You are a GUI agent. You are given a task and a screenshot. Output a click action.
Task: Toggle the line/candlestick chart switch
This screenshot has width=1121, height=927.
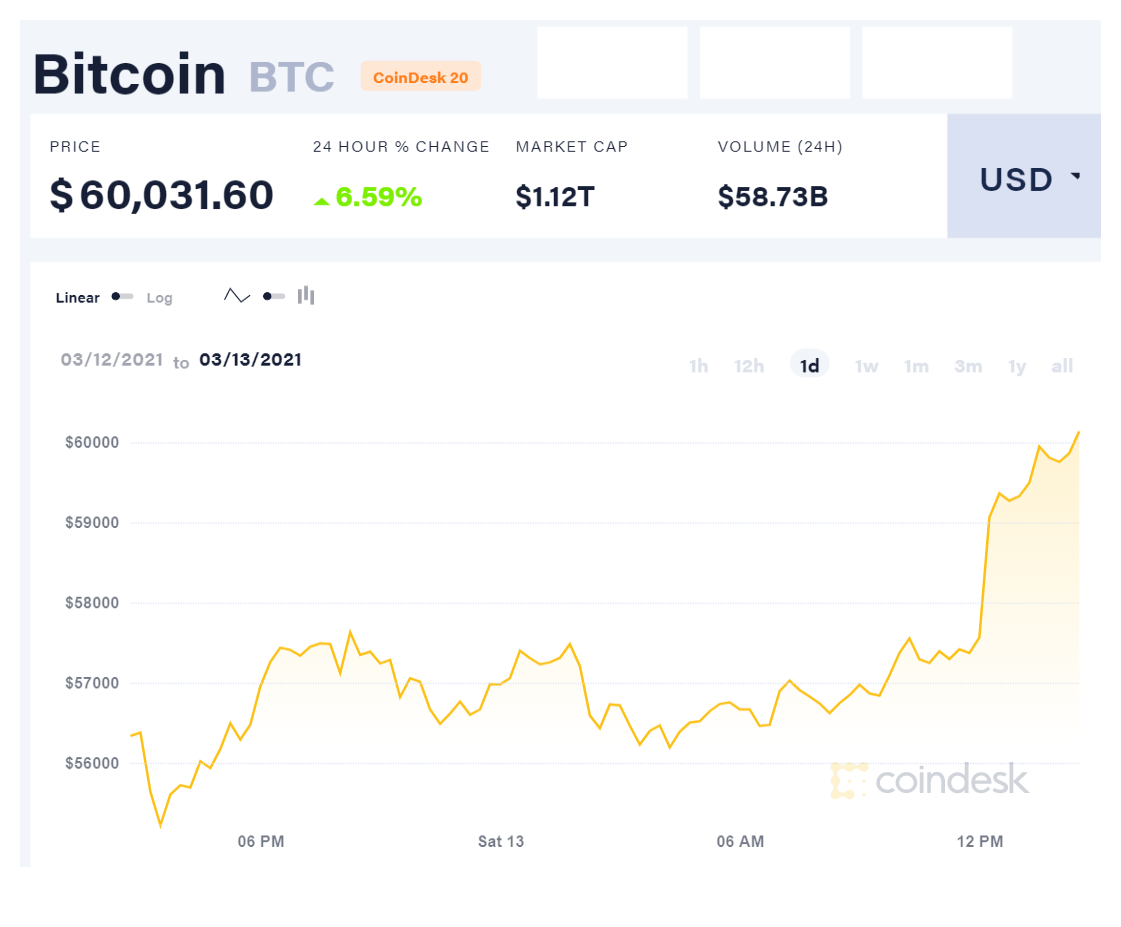tap(274, 296)
